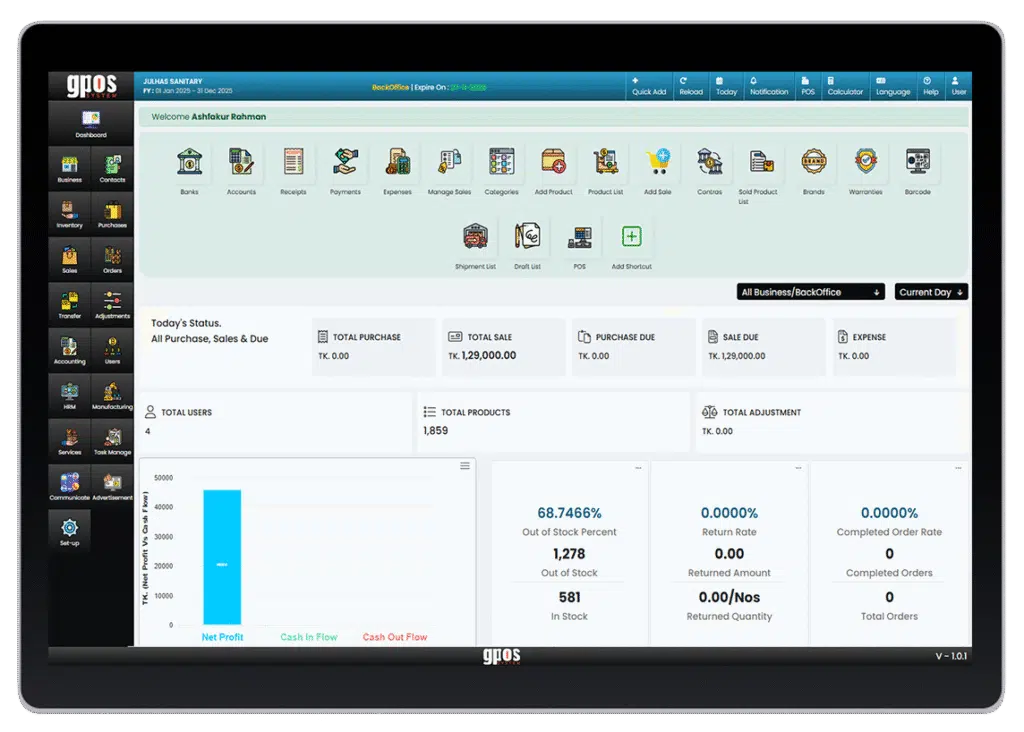Click the Notification bell in toolbar
Image resolution: width=1024 pixels, height=732 pixels.
tap(768, 85)
